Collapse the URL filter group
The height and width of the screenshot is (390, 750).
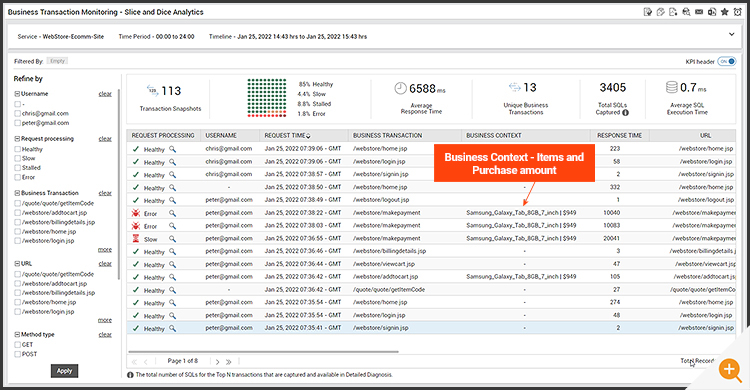click(x=17, y=264)
